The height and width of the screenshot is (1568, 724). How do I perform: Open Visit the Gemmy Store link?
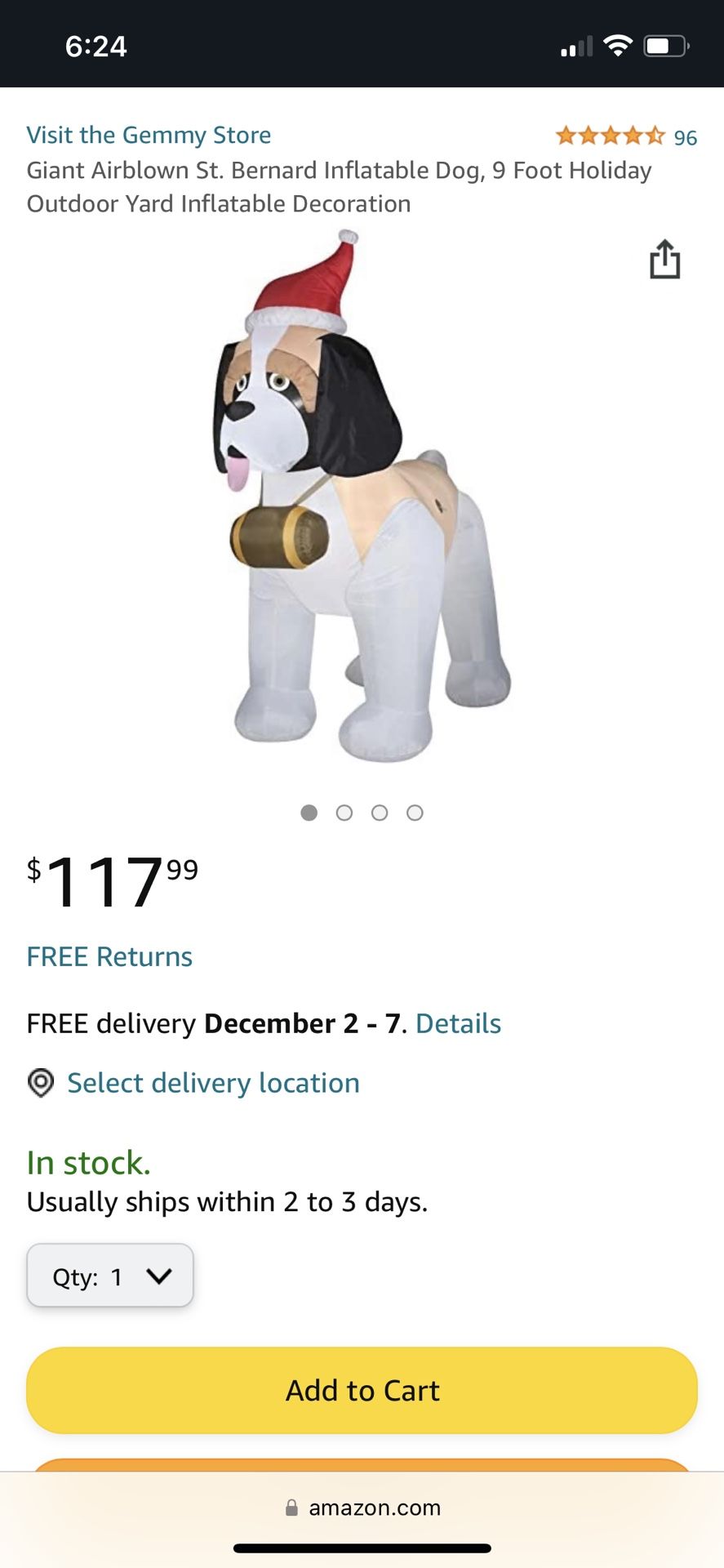pos(149,135)
